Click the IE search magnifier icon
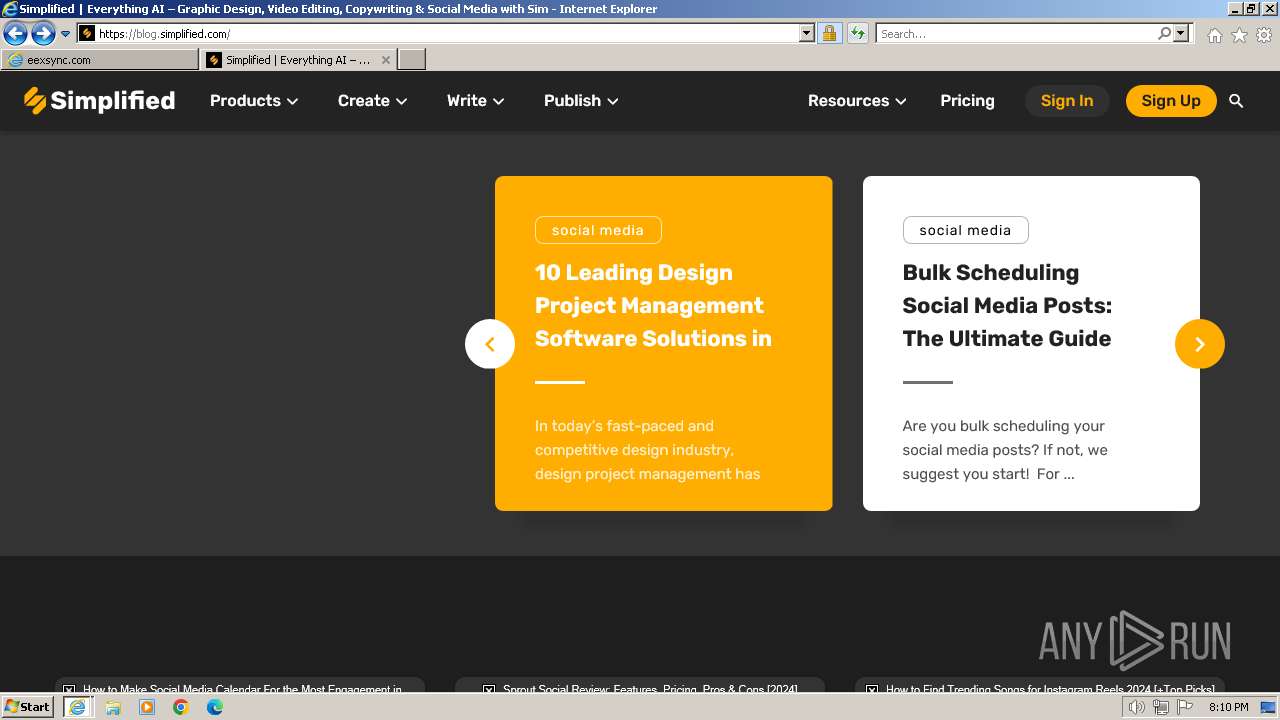This screenshot has width=1280, height=720. pyautogui.click(x=1164, y=33)
